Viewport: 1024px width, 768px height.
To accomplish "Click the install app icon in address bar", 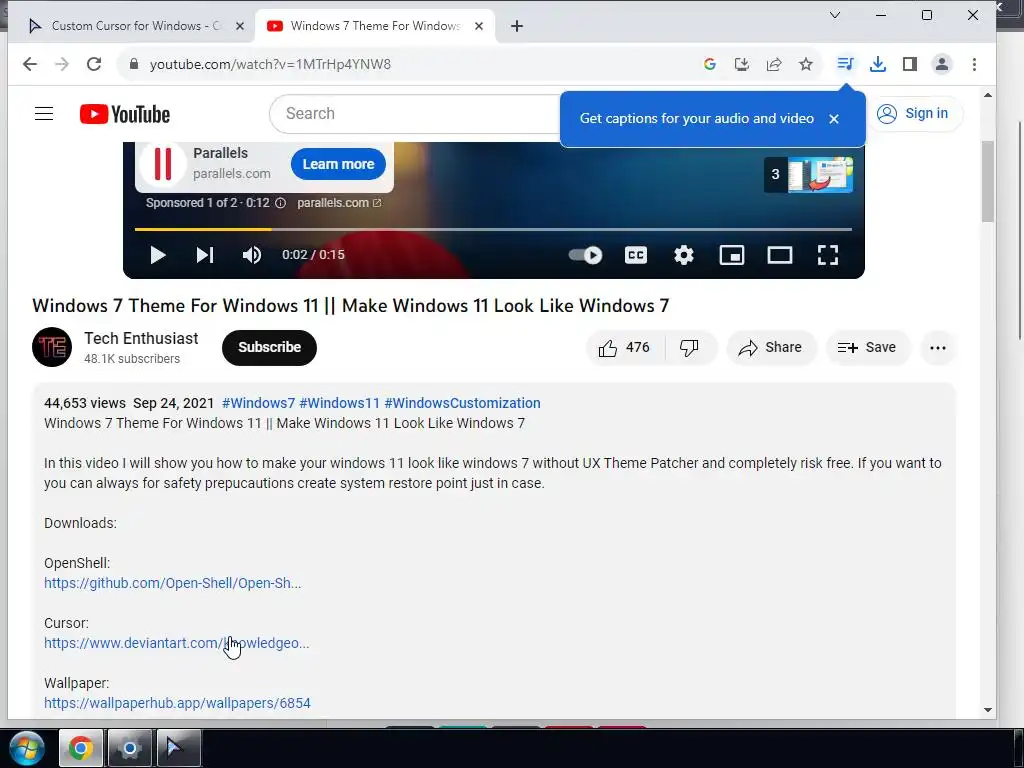I will pos(742,64).
